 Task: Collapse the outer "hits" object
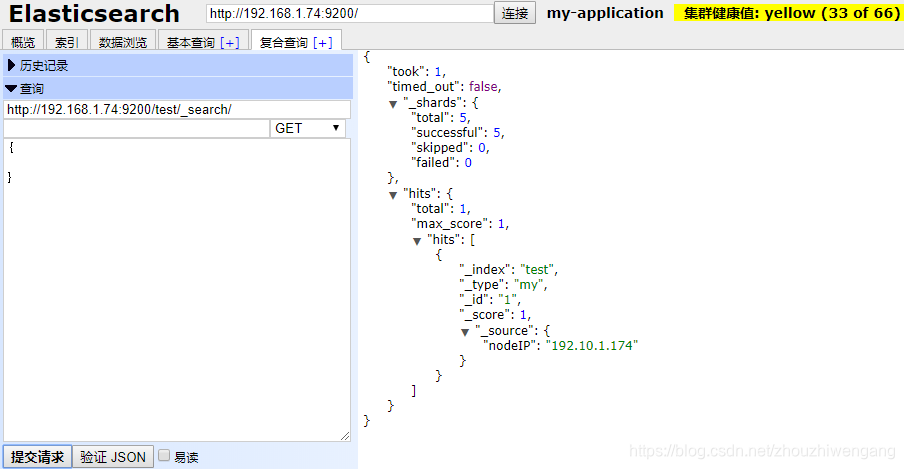click(x=393, y=195)
